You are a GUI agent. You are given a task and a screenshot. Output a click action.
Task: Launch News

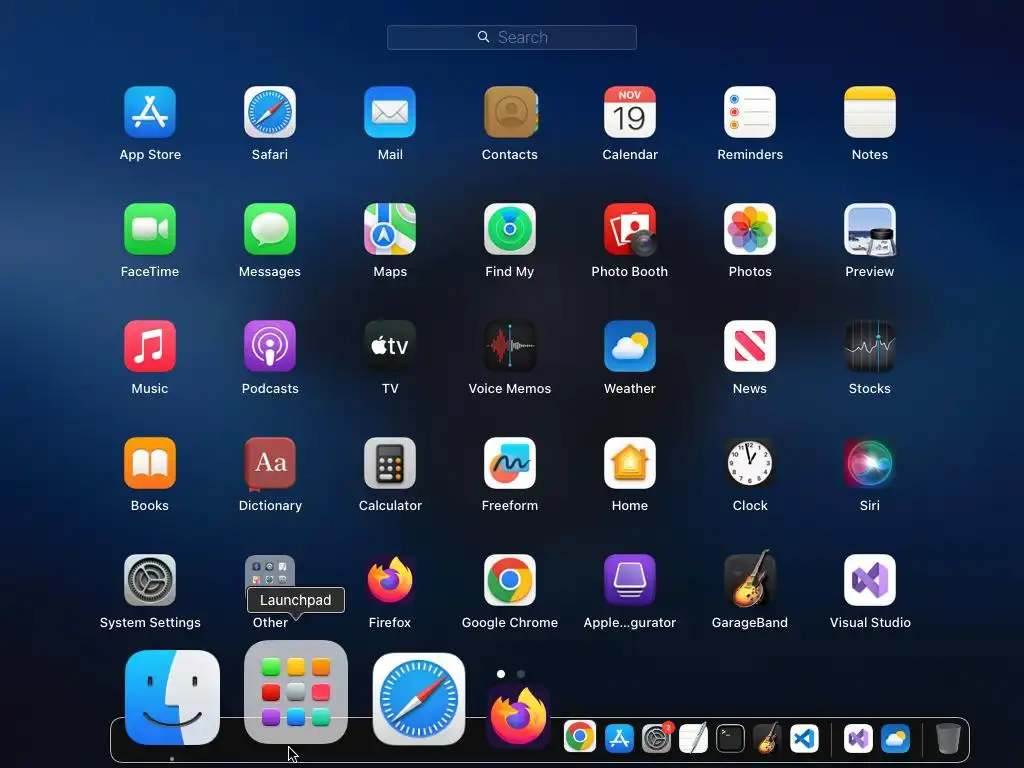pyautogui.click(x=750, y=346)
